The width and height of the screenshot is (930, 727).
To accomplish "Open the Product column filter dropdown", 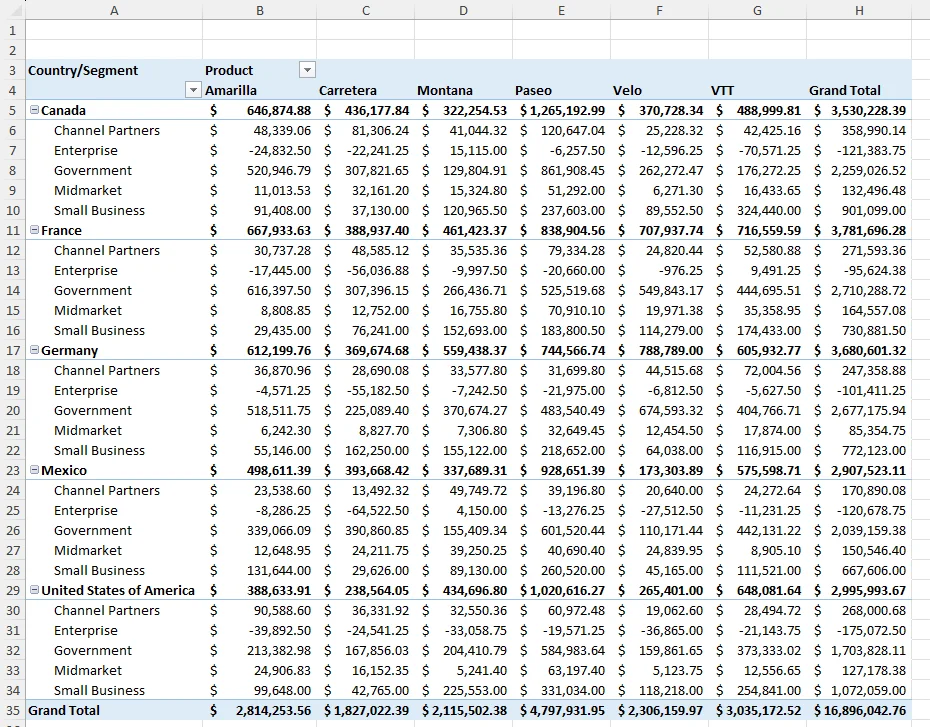I will [307, 70].
